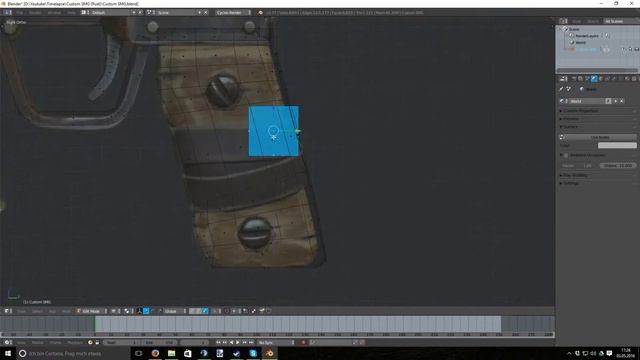
Task: Unlink the World datablock with X
Action: coord(622,101)
